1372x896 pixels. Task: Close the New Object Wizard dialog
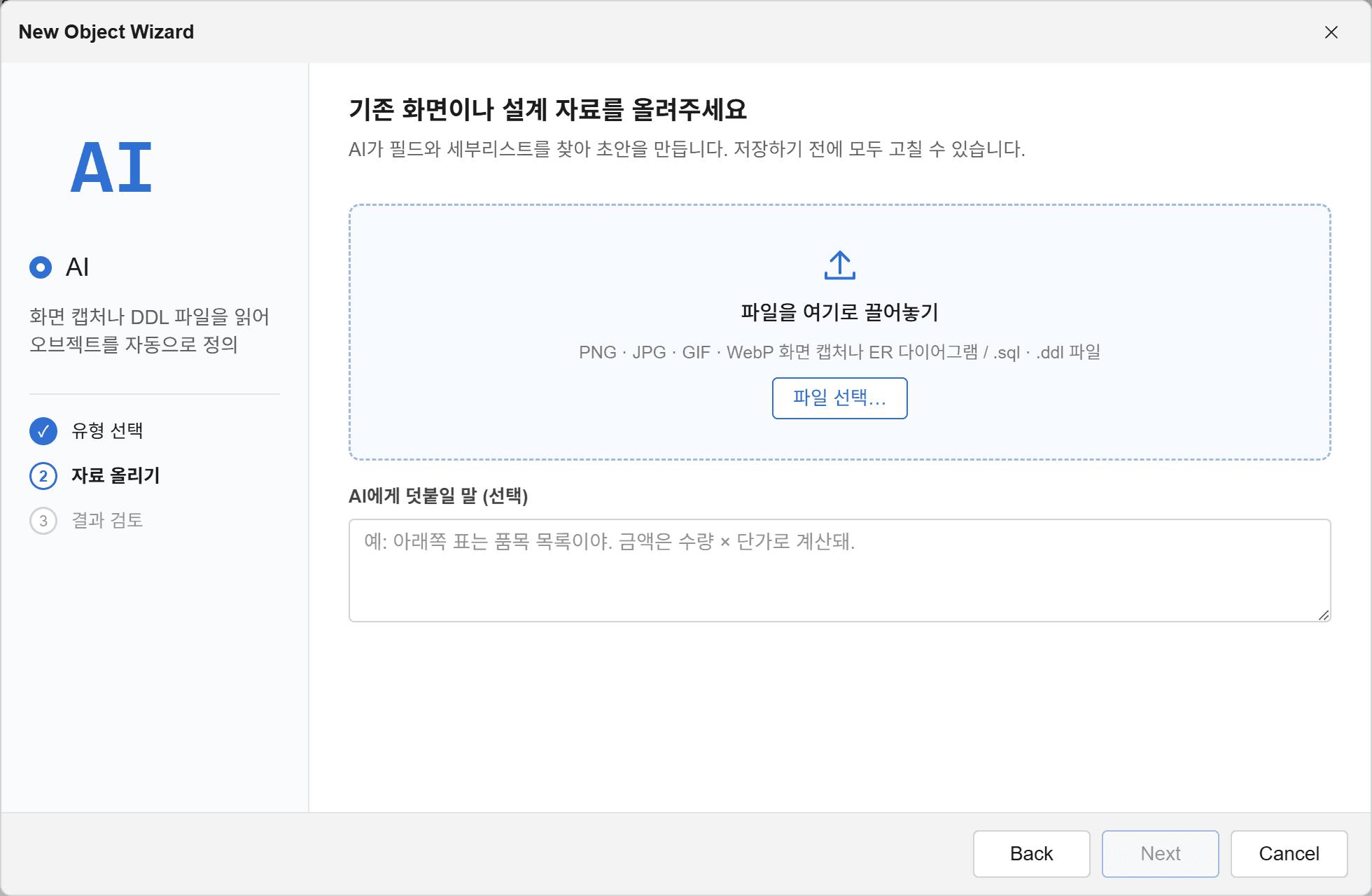[x=1331, y=32]
